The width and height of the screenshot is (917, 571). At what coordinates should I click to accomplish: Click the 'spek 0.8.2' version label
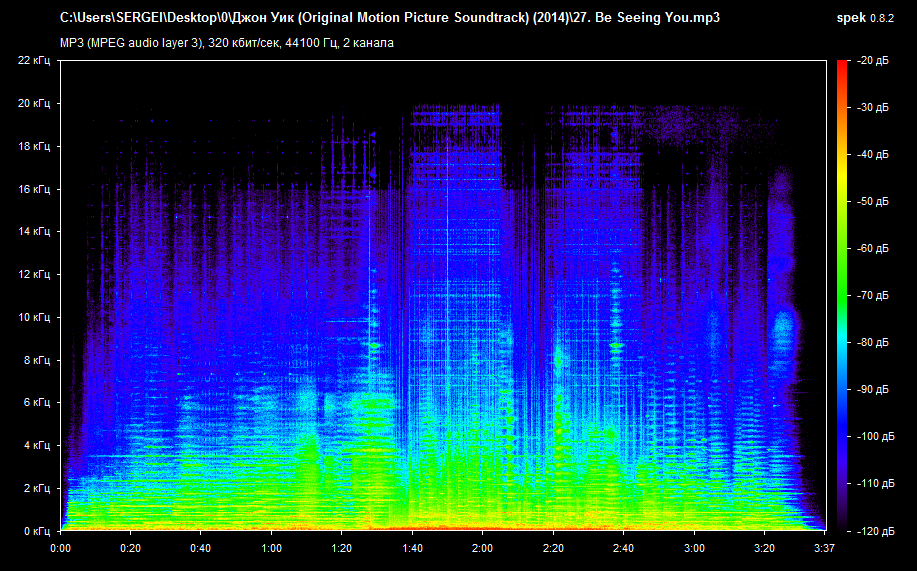coord(865,18)
